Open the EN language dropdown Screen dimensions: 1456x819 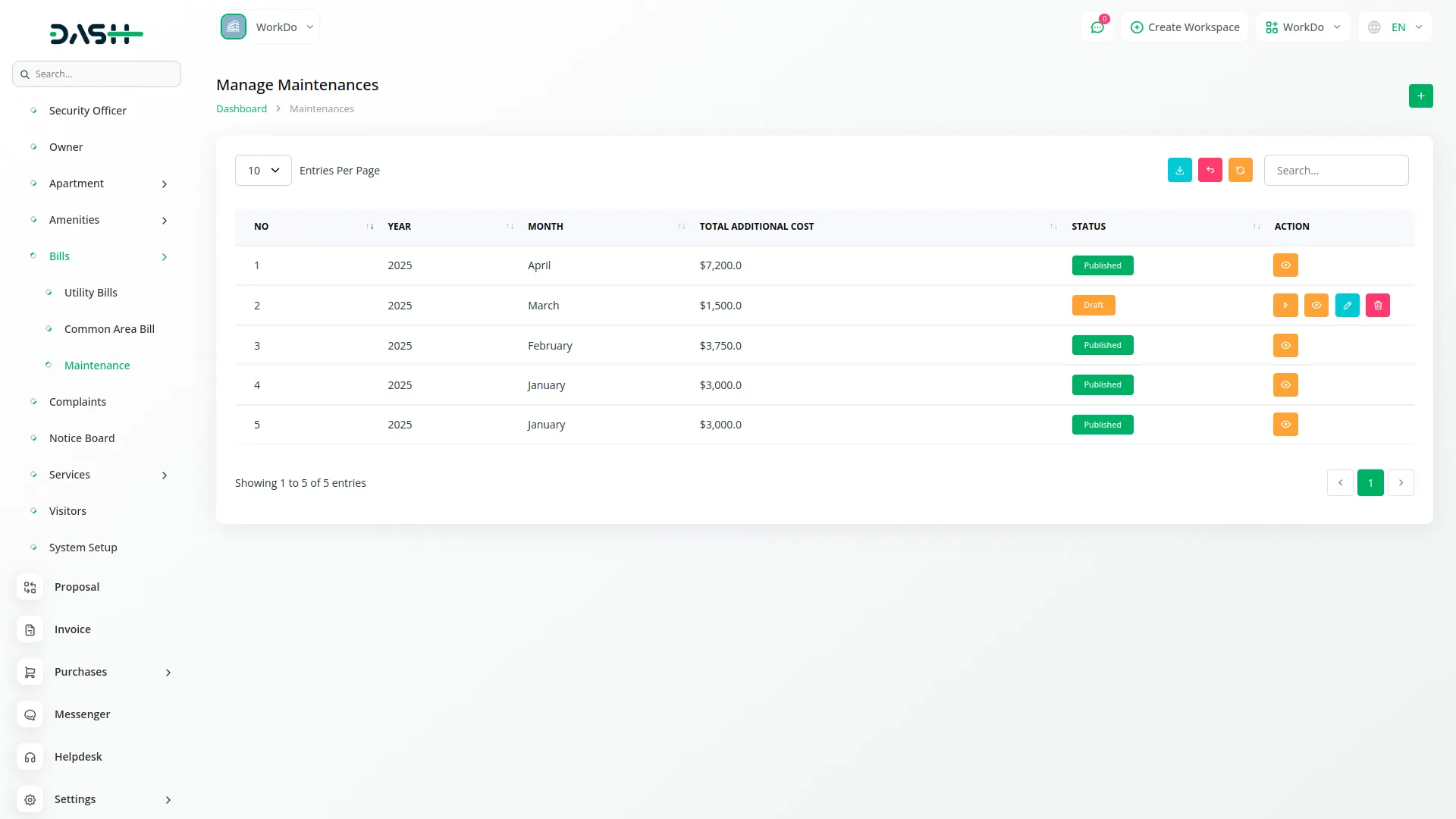(x=1395, y=27)
